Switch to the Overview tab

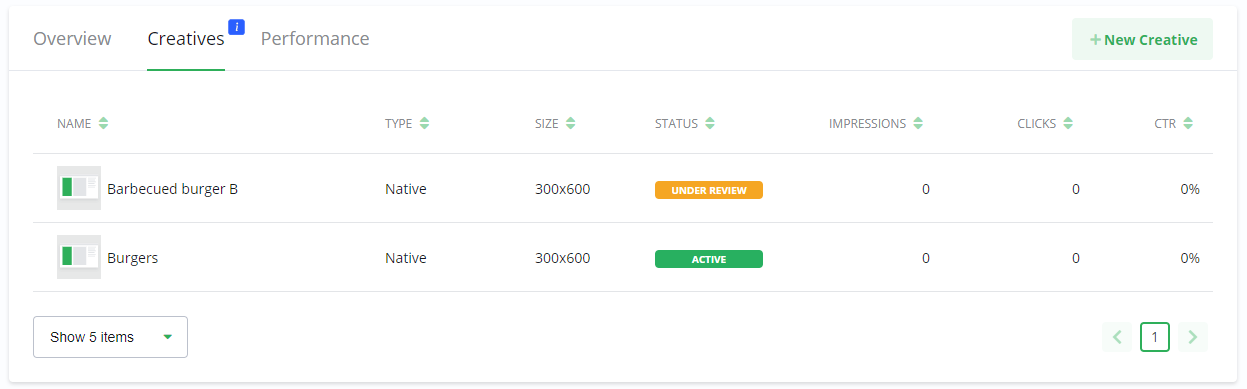[72, 39]
